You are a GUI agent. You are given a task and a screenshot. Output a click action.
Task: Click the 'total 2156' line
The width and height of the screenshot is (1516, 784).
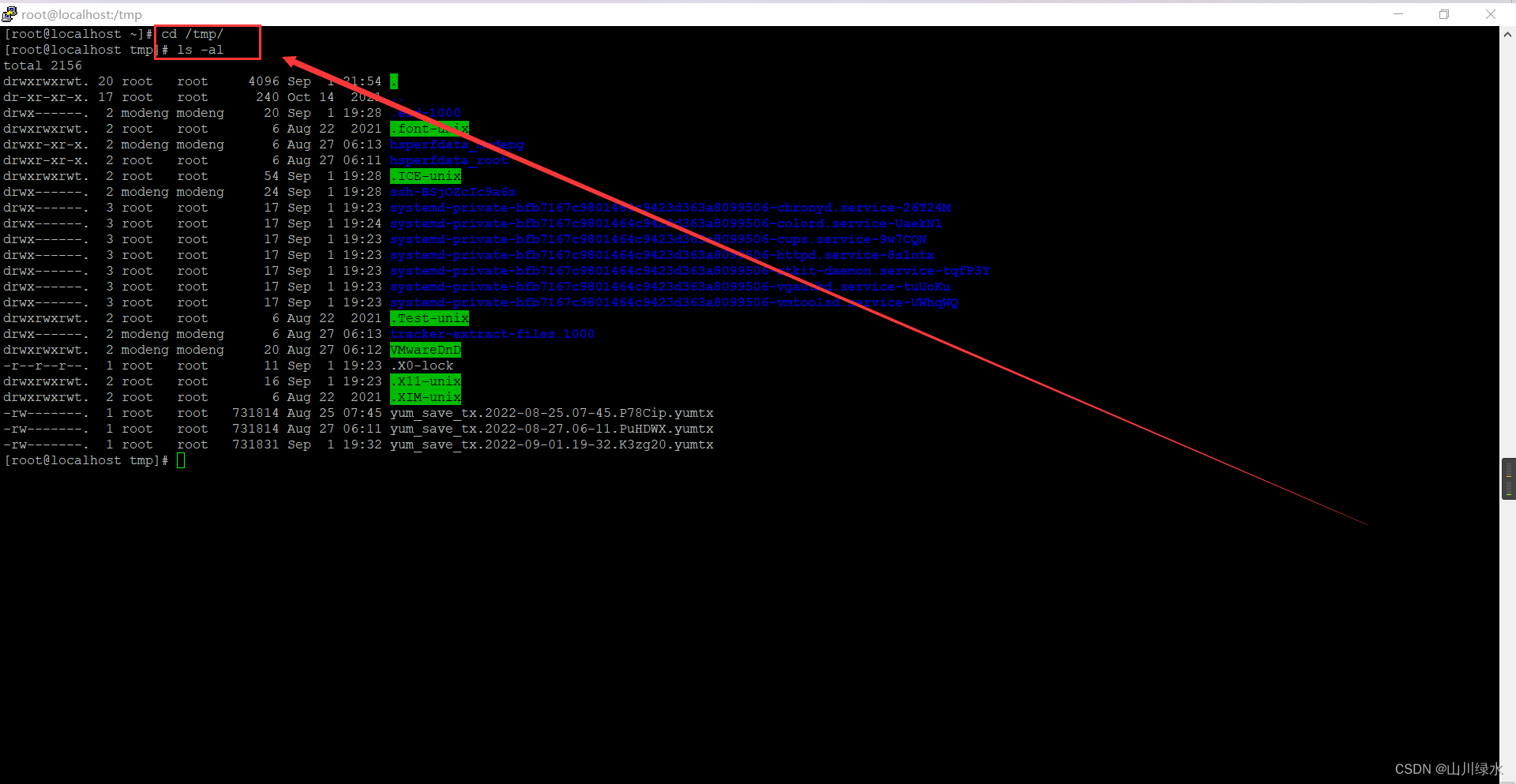(x=43, y=66)
